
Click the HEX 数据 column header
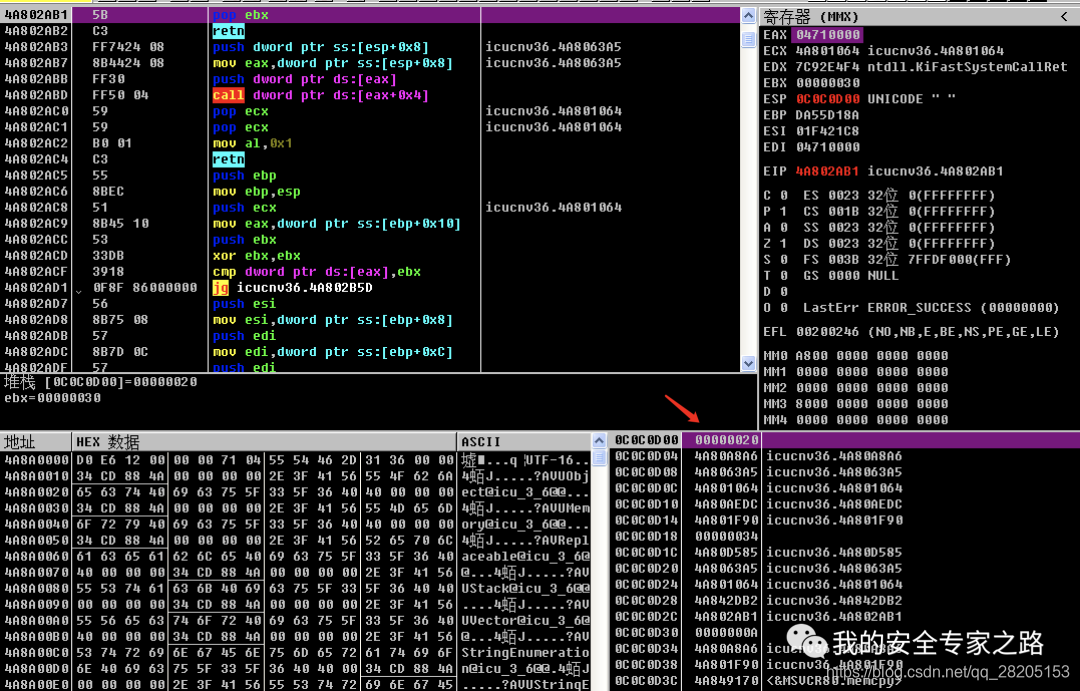(x=264, y=442)
